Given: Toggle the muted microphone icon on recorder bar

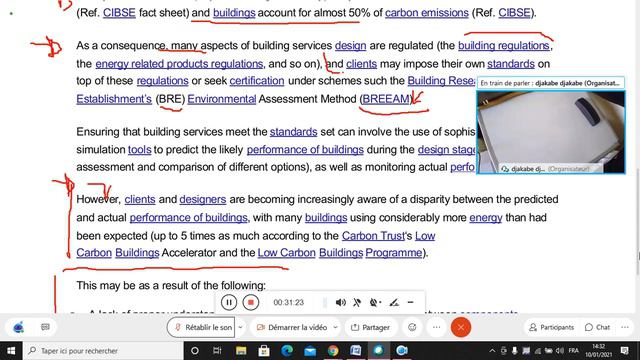Looking at the screenshot, I should tap(357, 302).
